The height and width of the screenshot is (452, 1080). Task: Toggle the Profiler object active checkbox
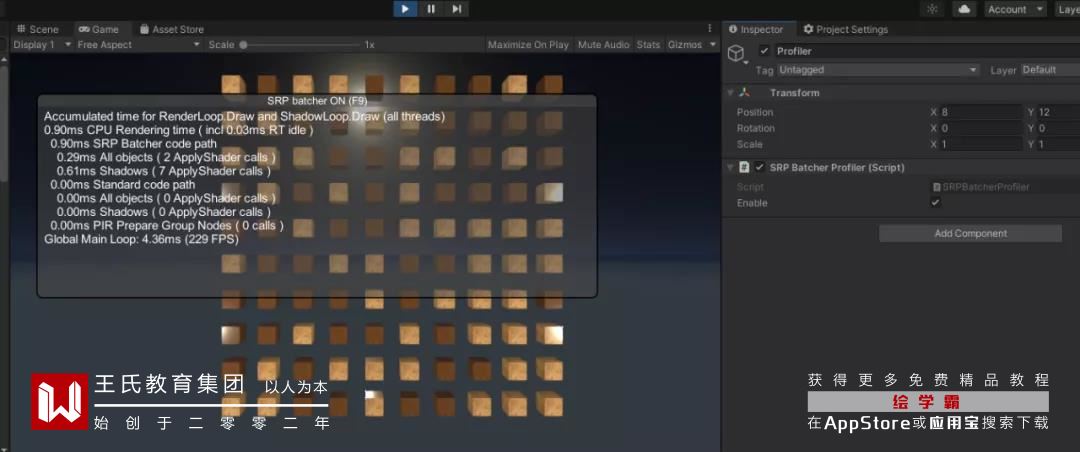click(765, 51)
